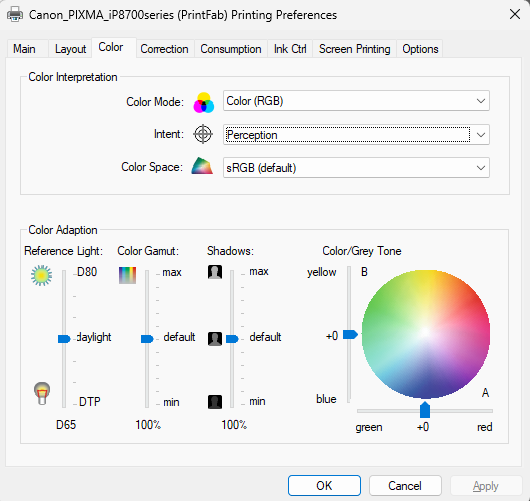Image resolution: width=530 pixels, height=501 pixels.
Task: Open the Color Space sRGB dropdown
Action: tap(356, 168)
